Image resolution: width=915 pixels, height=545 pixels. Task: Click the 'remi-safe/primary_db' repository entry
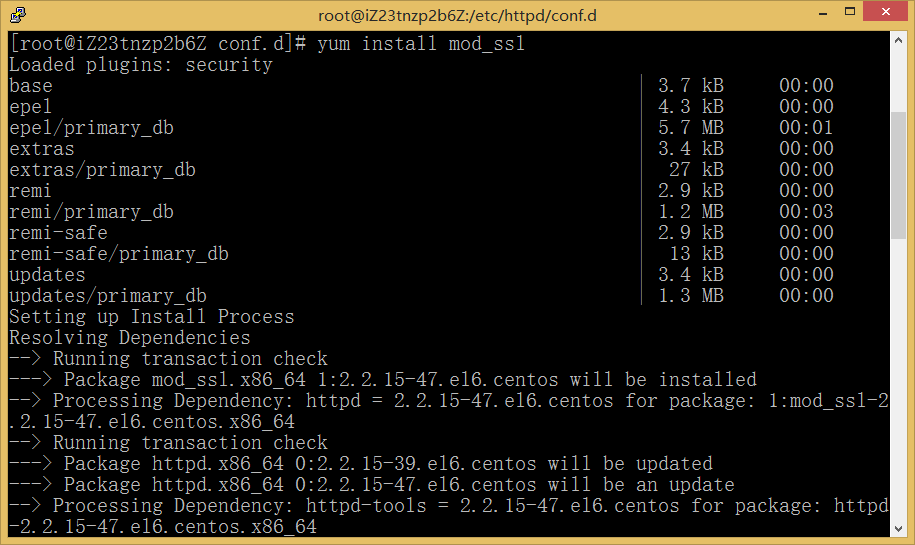tap(119, 254)
